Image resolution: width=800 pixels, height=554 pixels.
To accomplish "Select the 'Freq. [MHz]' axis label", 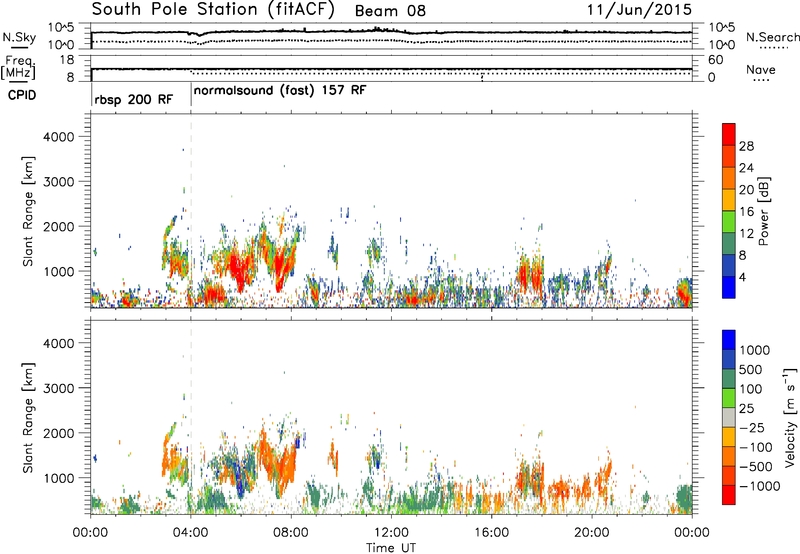I will pyautogui.click(x=19, y=68).
